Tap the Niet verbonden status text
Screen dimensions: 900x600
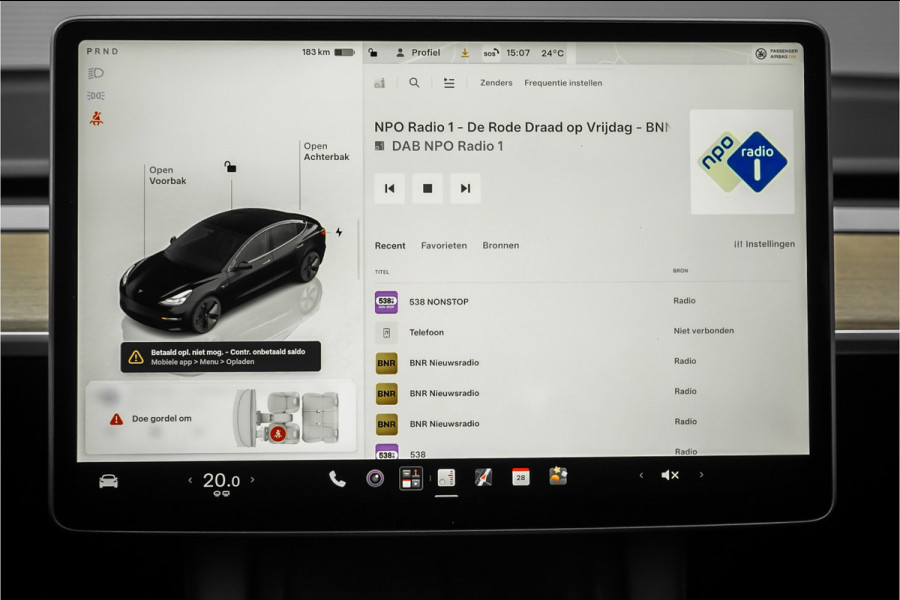(x=704, y=331)
